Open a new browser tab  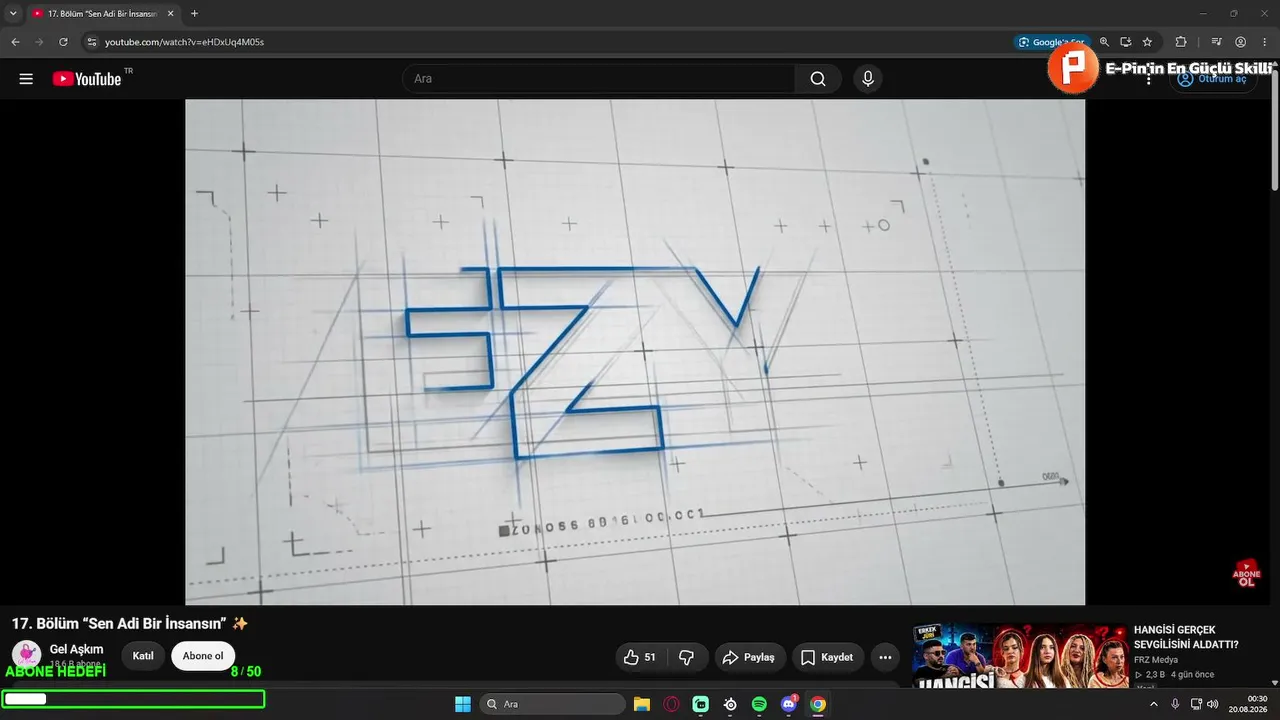point(194,14)
